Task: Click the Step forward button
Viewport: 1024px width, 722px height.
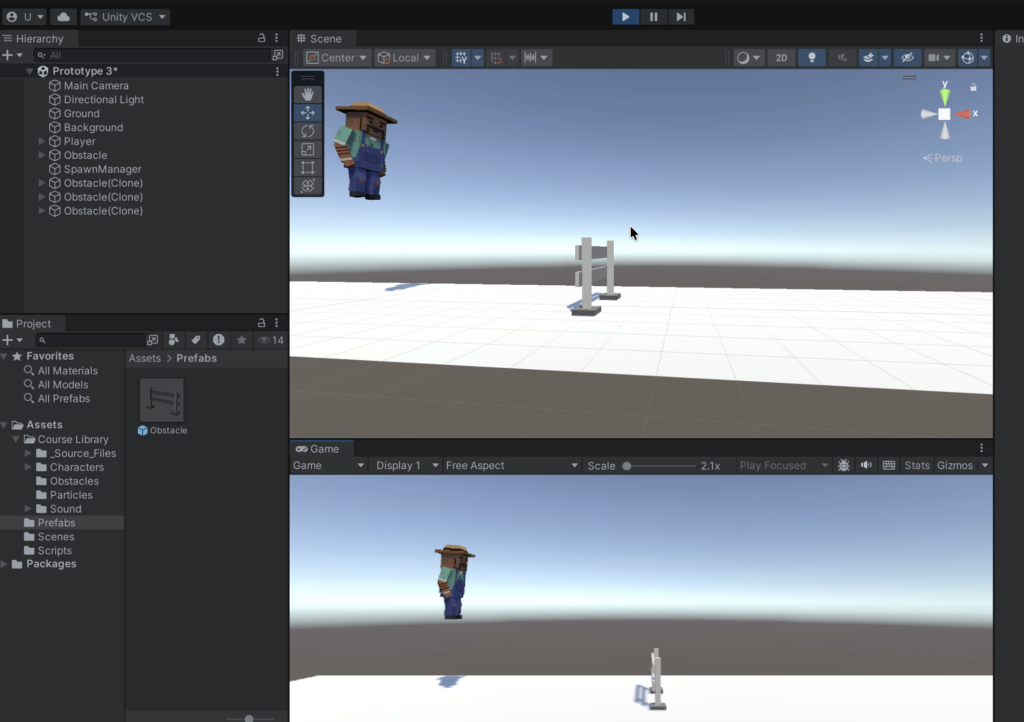Action: [x=681, y=17]
